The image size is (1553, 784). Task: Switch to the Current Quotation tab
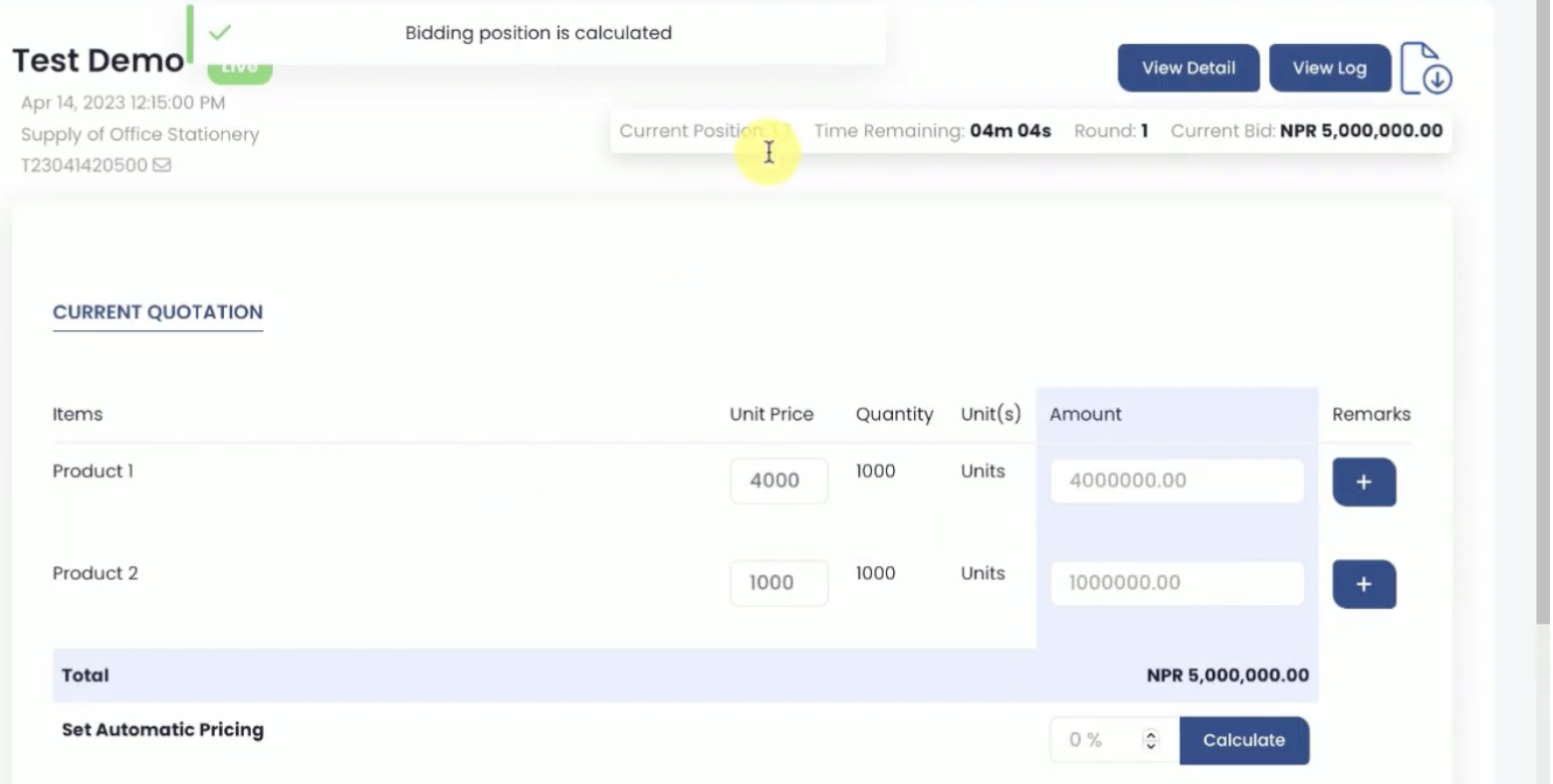[157, 311]
